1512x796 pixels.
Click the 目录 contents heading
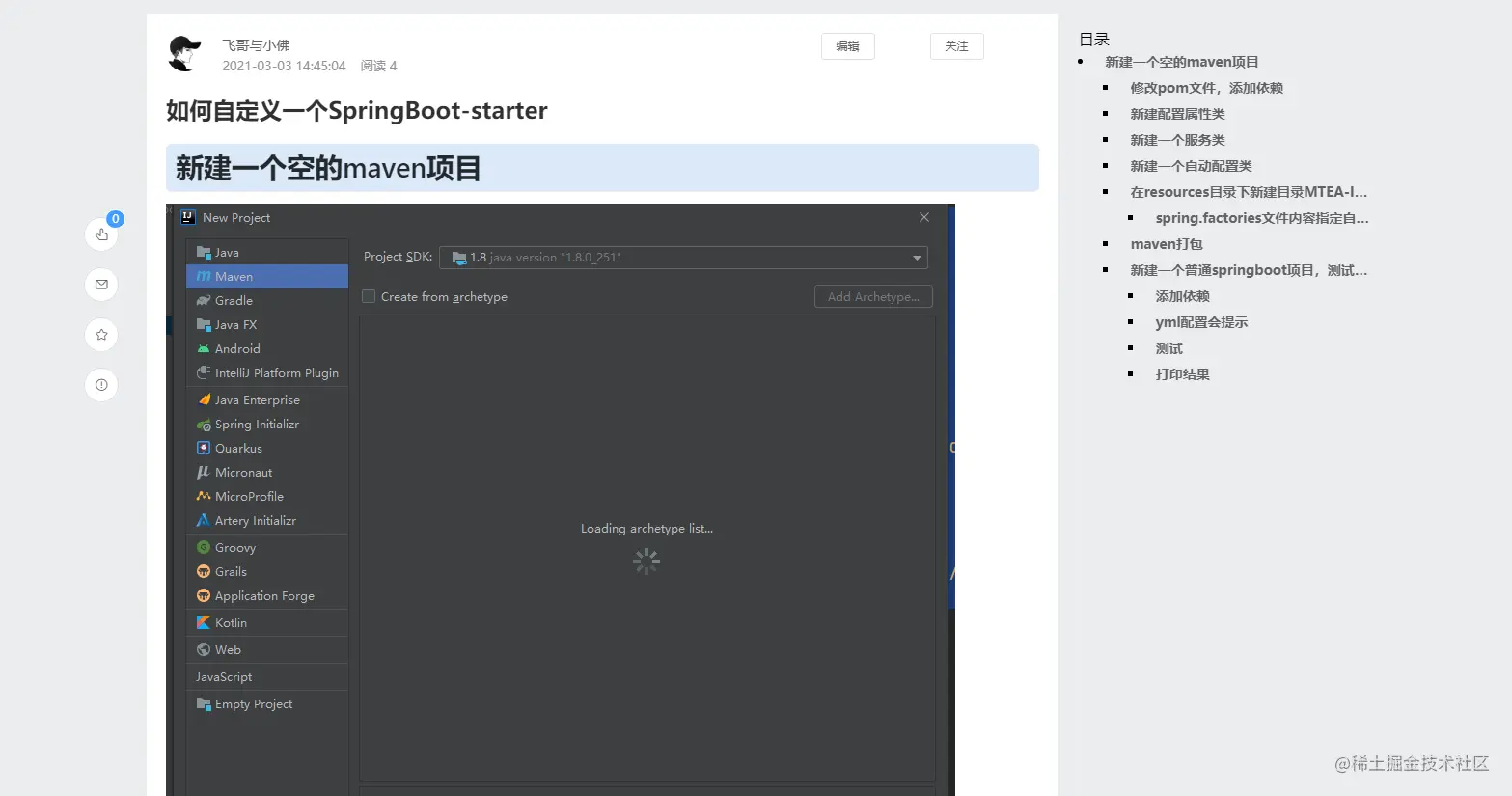point(1094,40)
